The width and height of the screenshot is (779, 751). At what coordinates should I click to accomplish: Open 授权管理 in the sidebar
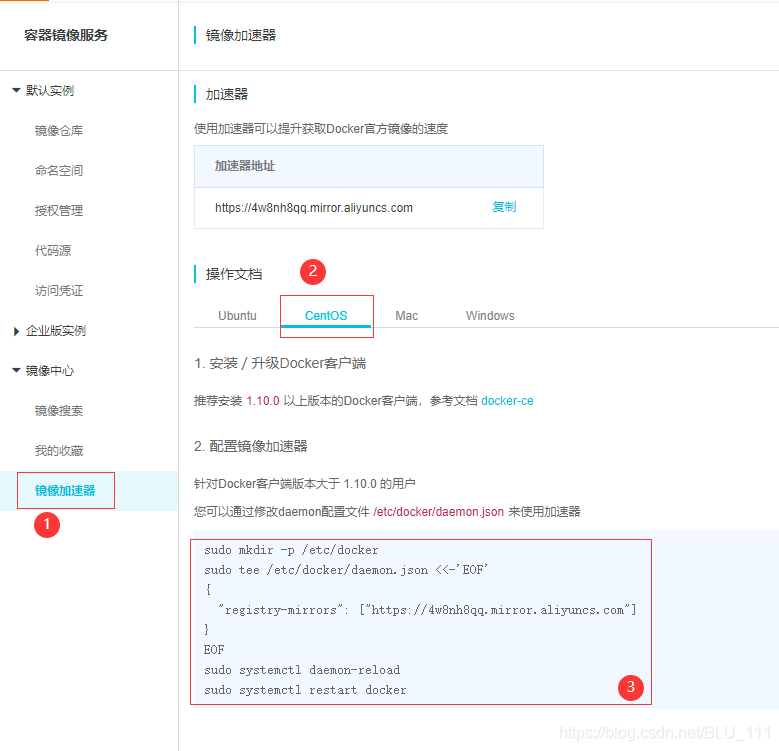[x=59, y=211]
